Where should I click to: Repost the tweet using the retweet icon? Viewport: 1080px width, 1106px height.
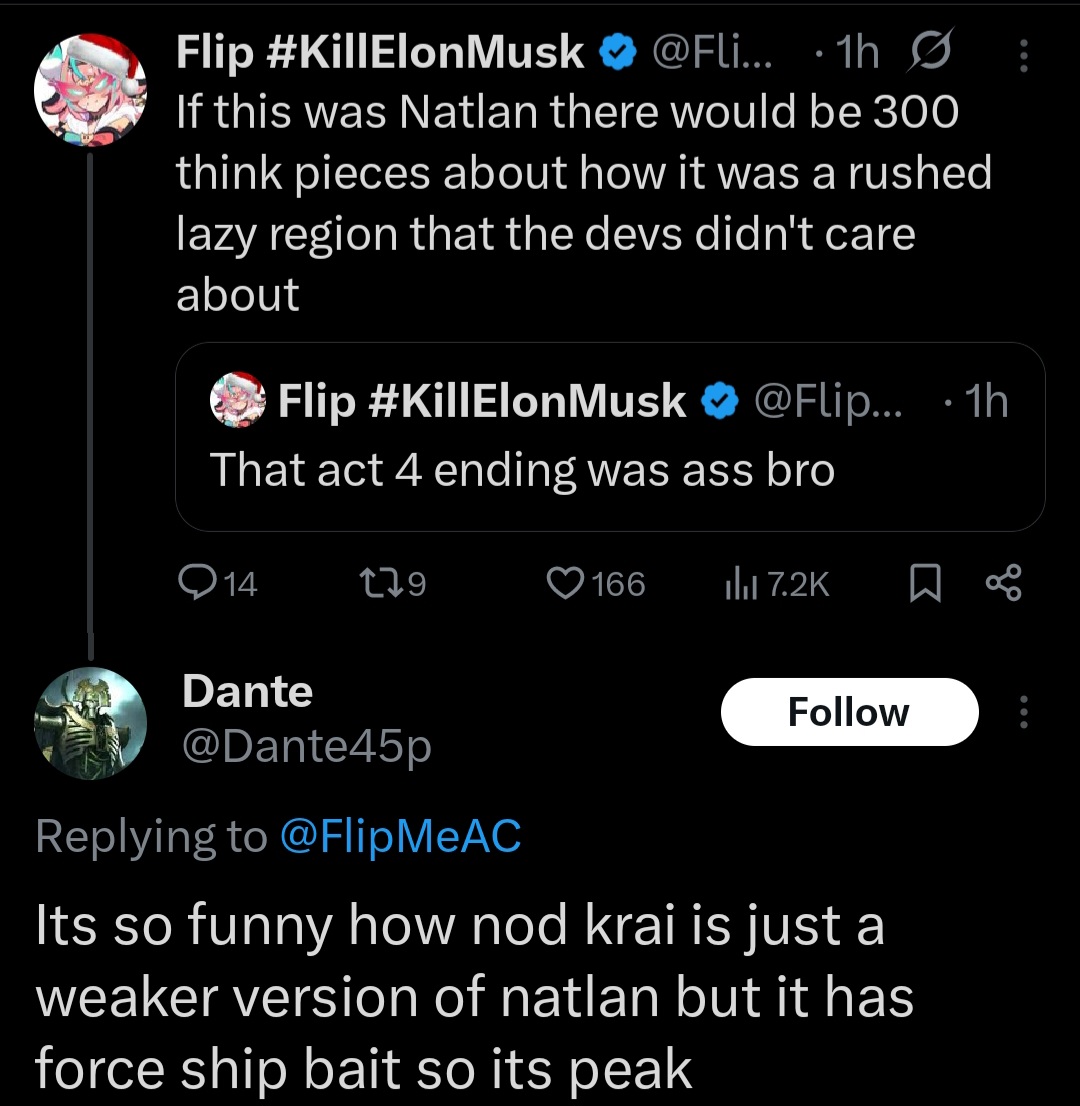pos(378,583)
